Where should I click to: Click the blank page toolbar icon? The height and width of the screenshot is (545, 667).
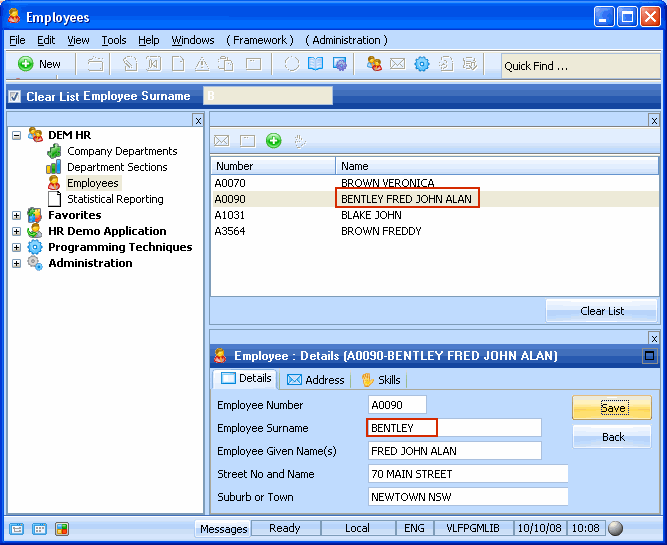[178, 64]
